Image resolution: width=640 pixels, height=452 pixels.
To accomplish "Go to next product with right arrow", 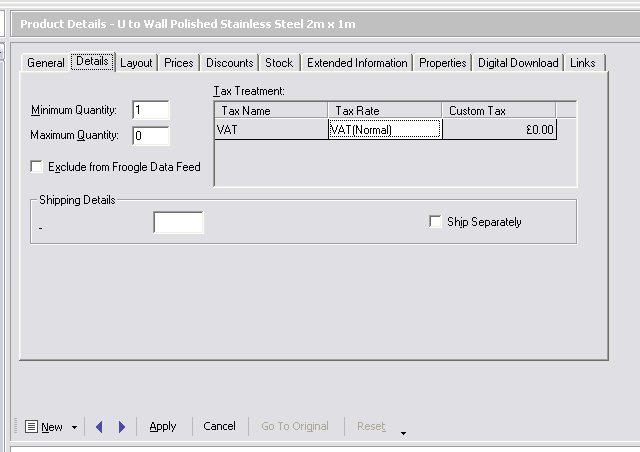I will tap(122, 427).
